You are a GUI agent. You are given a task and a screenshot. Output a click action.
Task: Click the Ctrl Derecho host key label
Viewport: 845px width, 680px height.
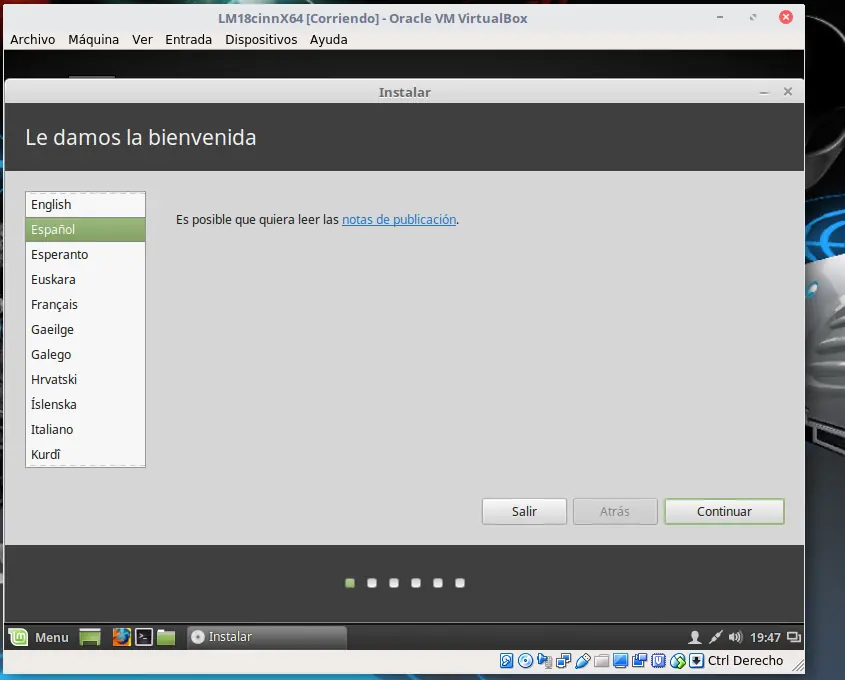(745, 661)
